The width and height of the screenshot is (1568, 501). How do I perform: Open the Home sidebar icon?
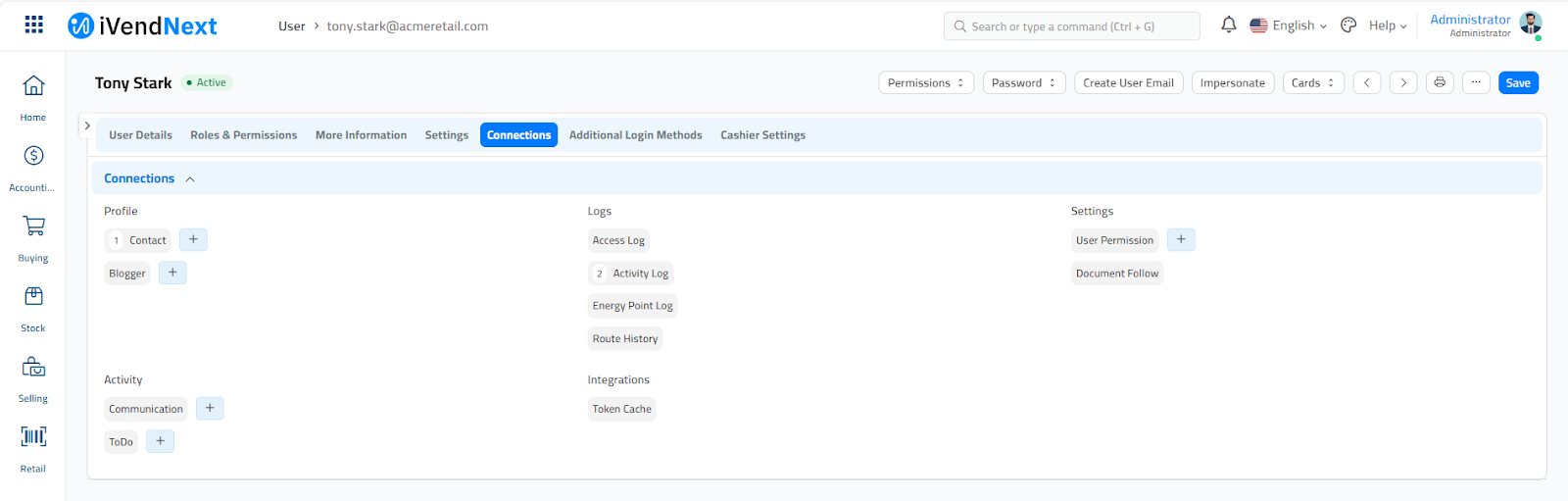(x=33, y=86)
